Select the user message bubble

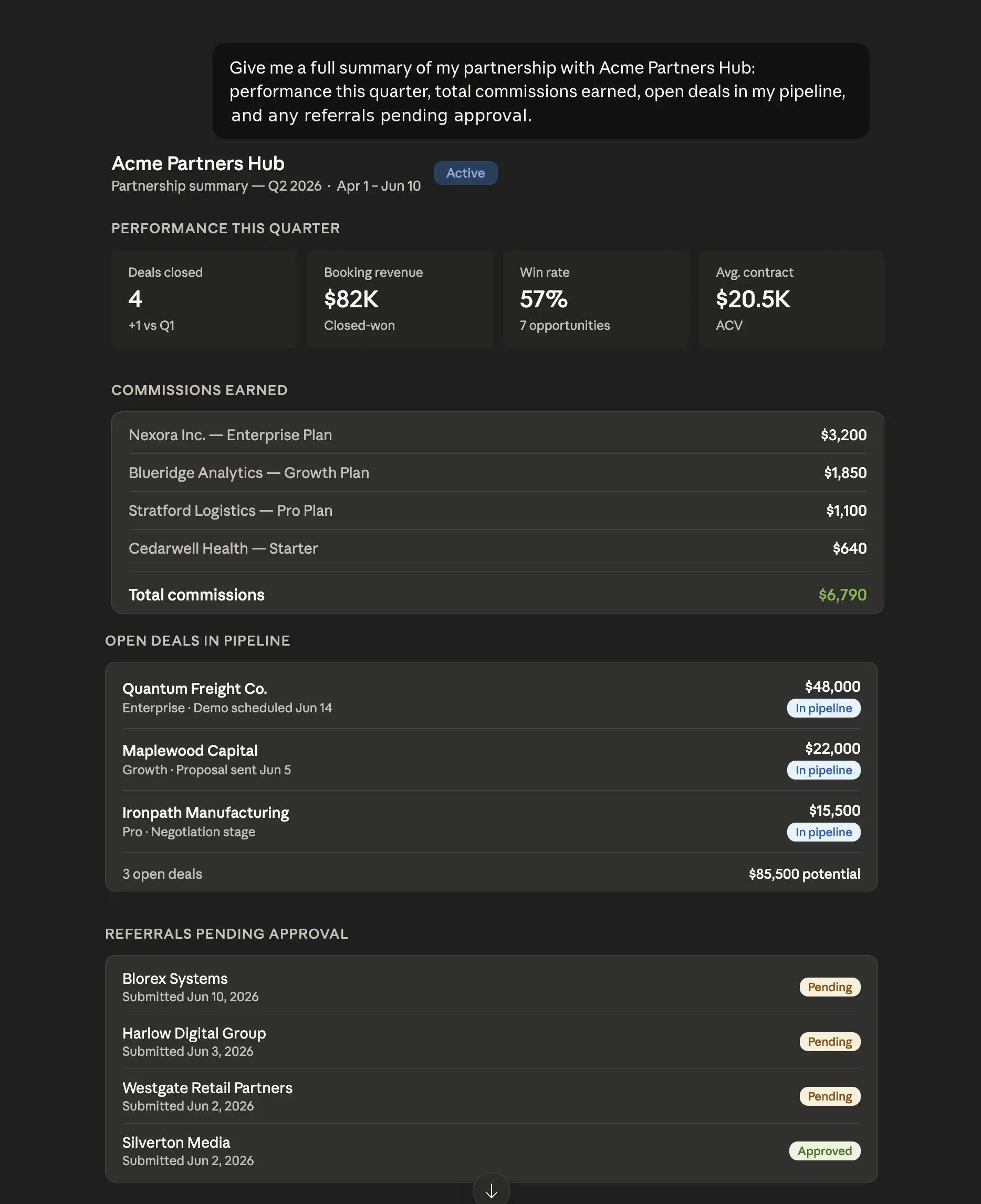tap(541, 91)
